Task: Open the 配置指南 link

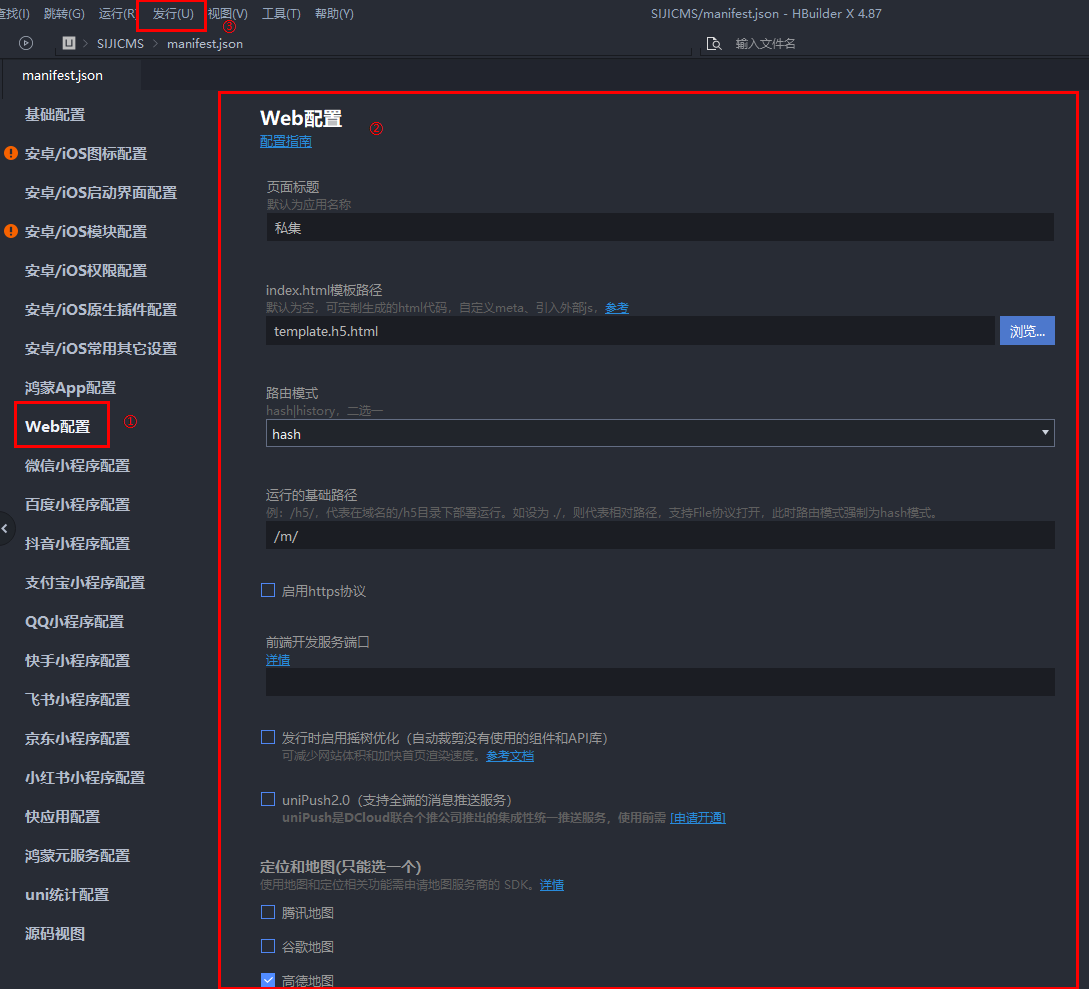Action: pos(285,142)
